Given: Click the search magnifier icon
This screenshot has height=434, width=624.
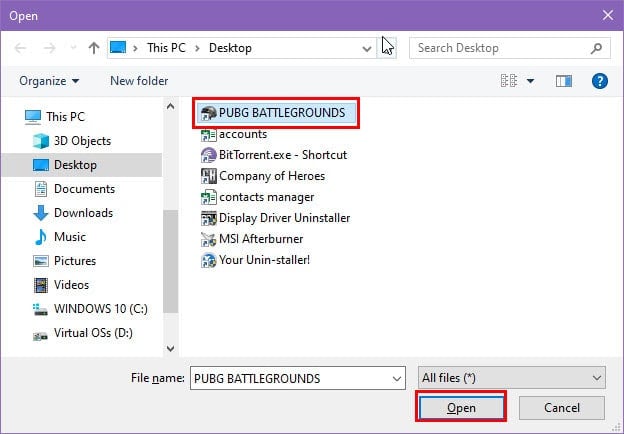Looking at the screenshot, I should pos(596,49).
